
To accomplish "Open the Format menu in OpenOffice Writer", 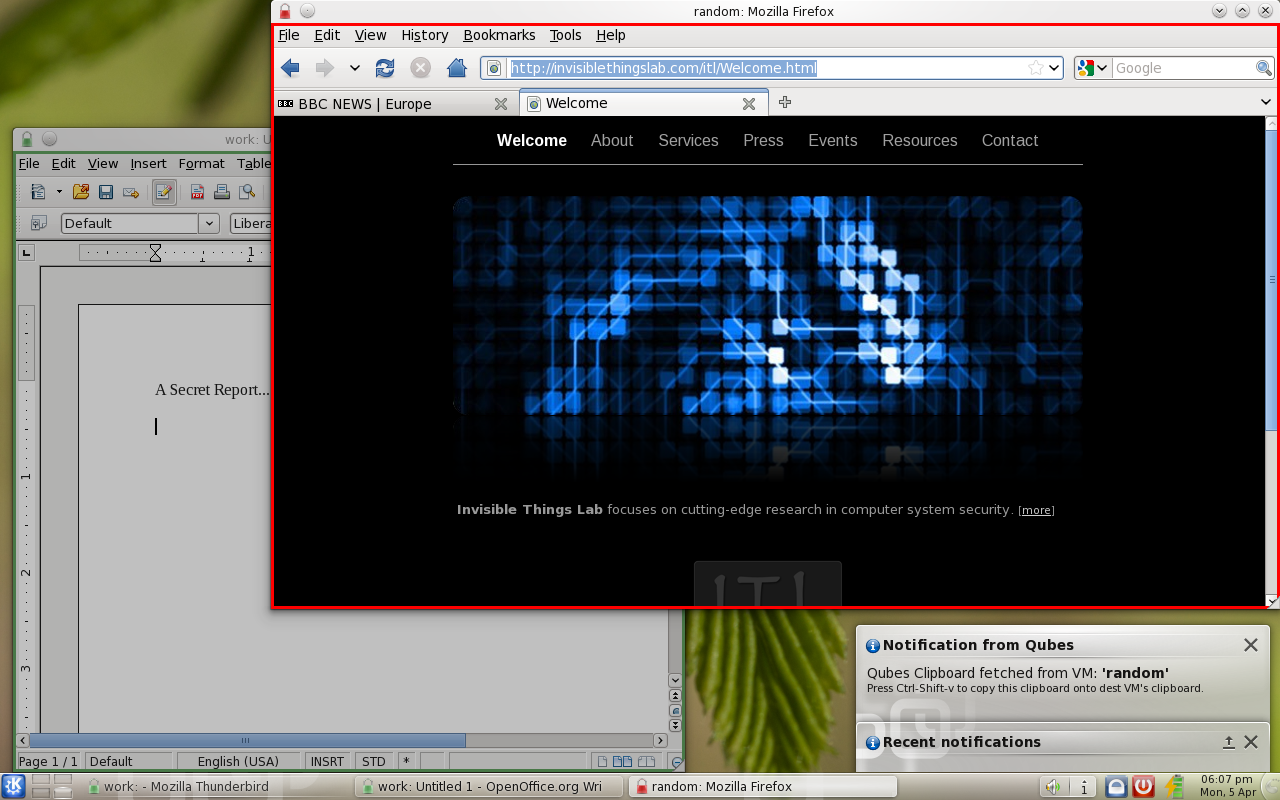I will [201, 164].
